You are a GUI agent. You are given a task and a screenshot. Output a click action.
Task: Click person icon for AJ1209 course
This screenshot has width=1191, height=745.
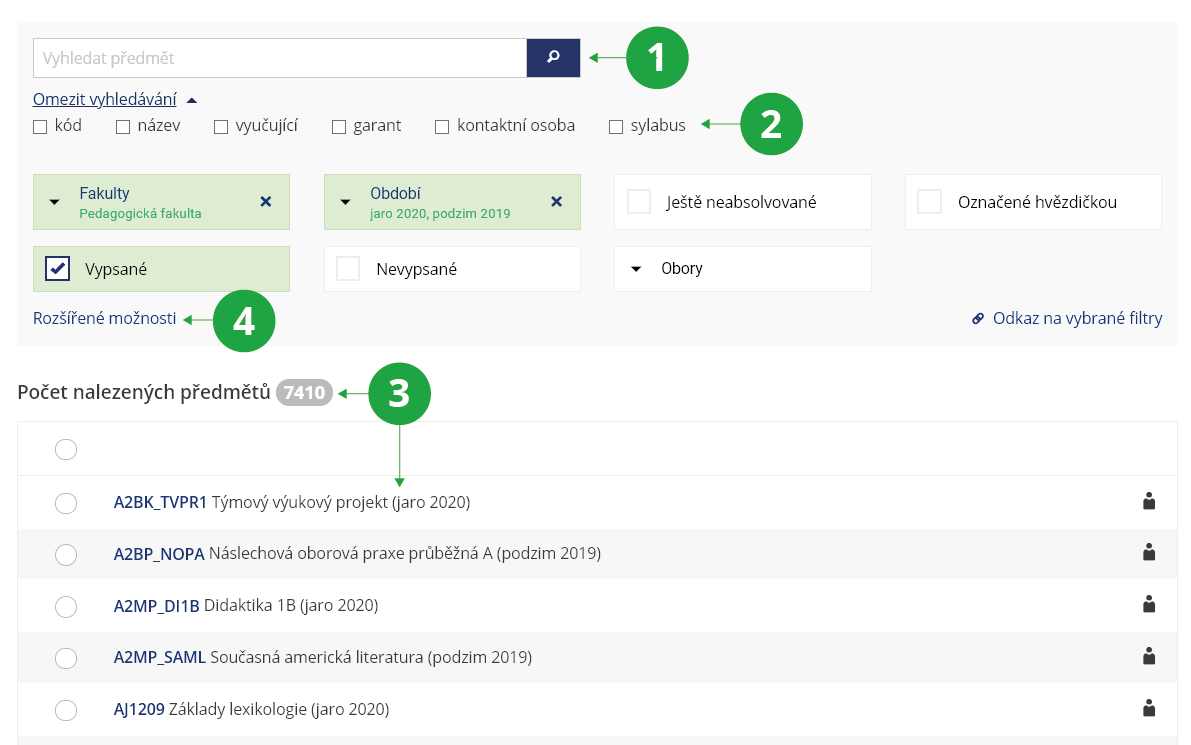coord(1148,708)
